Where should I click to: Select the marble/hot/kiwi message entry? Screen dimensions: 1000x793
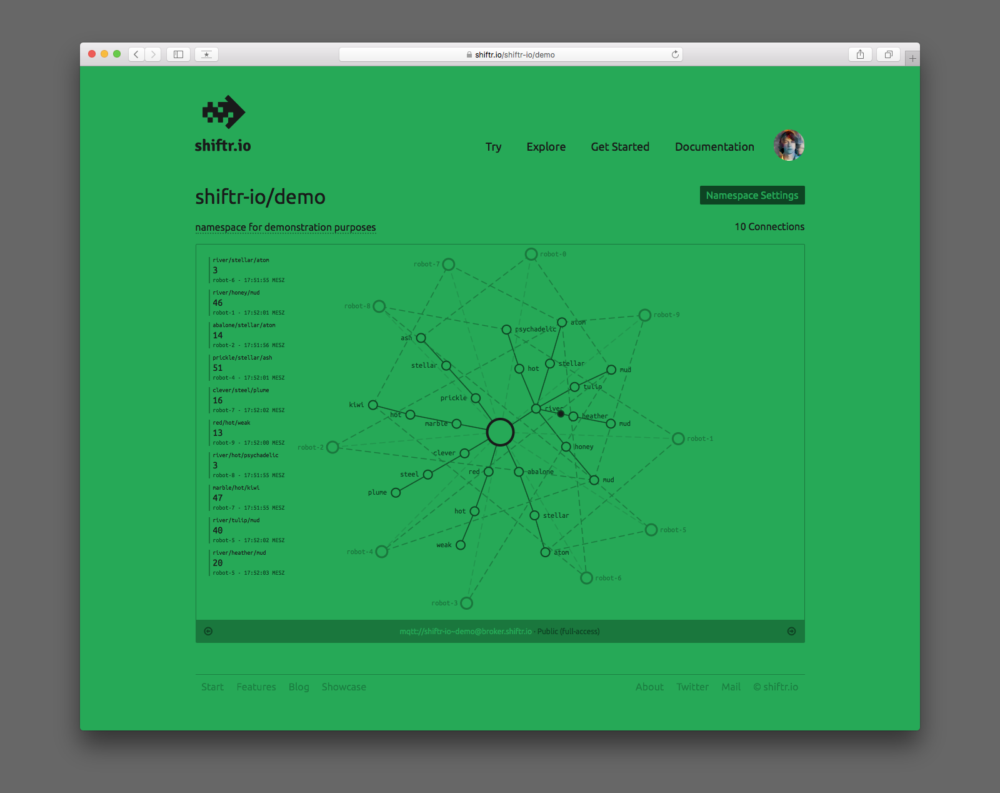tap(248, 498)
